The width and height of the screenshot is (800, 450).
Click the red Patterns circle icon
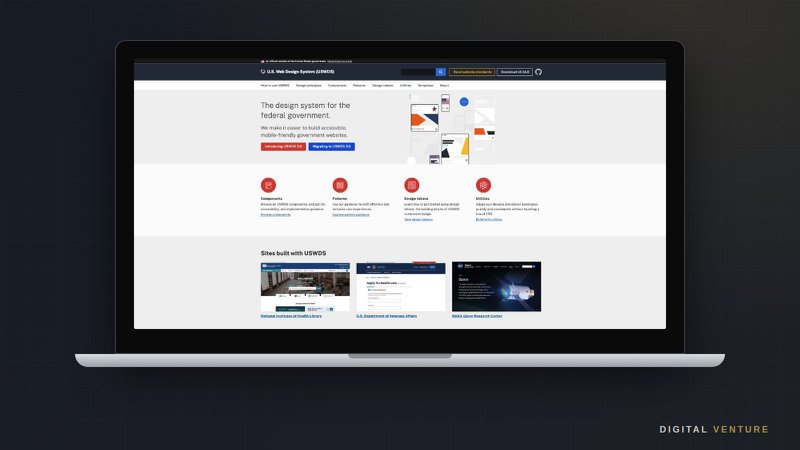340,185
